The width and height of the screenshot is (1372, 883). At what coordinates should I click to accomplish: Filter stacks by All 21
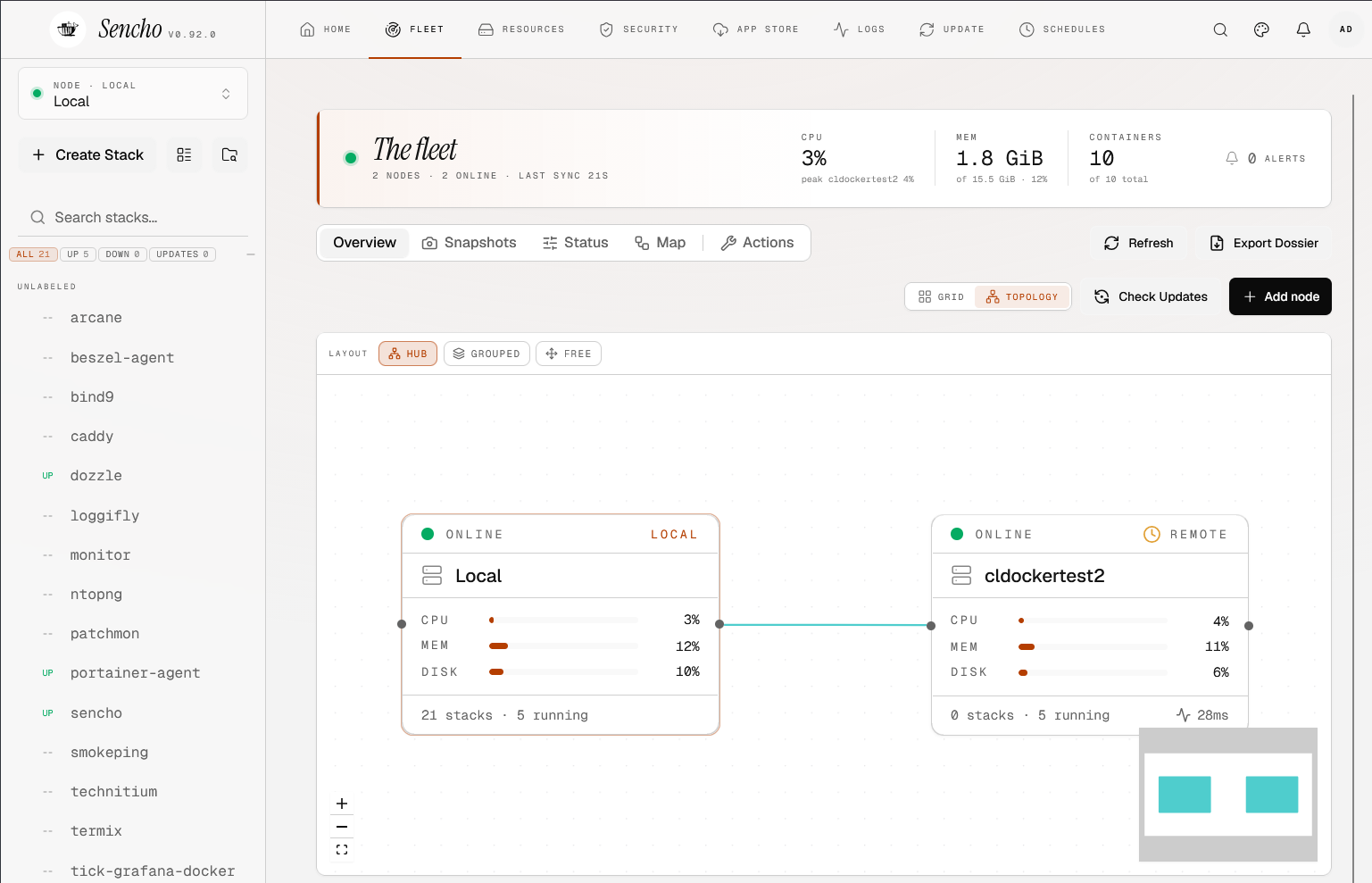coord(33,254)
